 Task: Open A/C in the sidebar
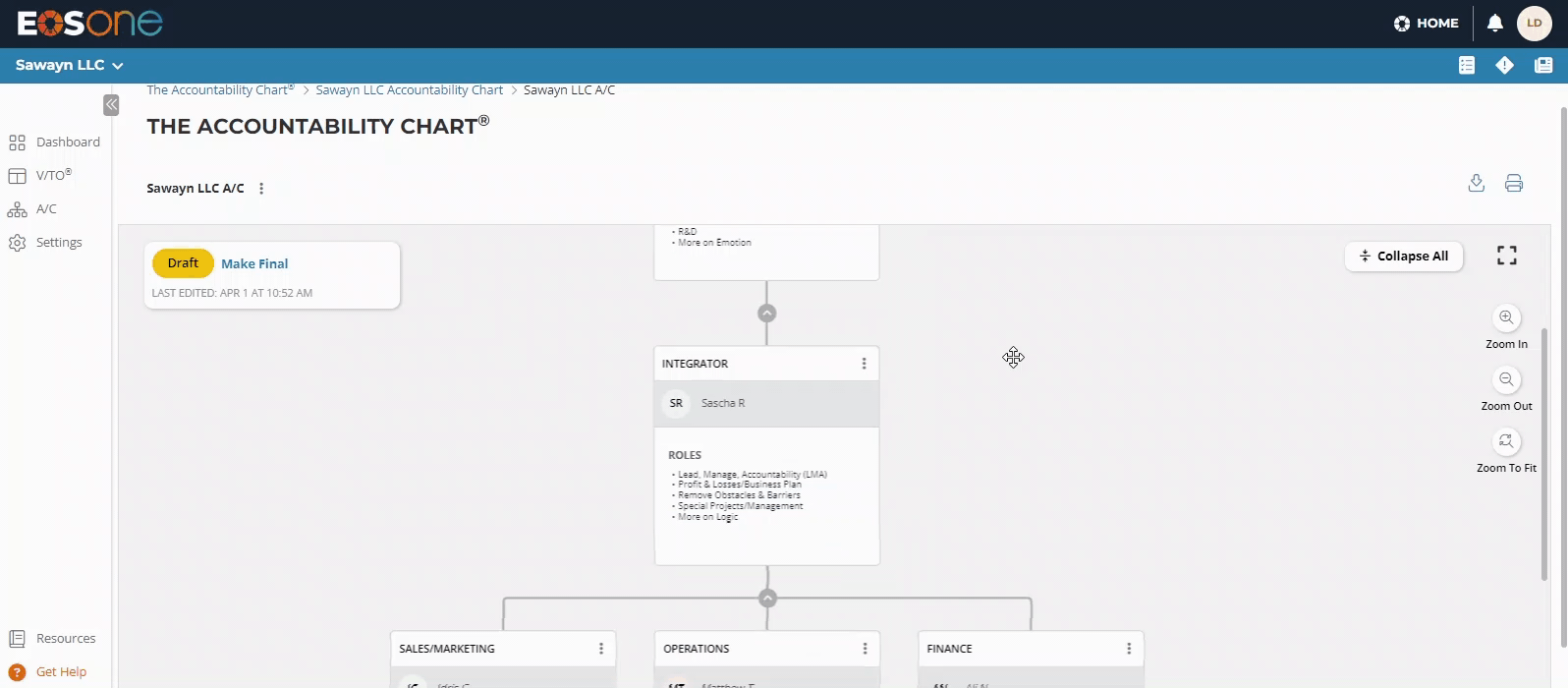click(46, 208)
